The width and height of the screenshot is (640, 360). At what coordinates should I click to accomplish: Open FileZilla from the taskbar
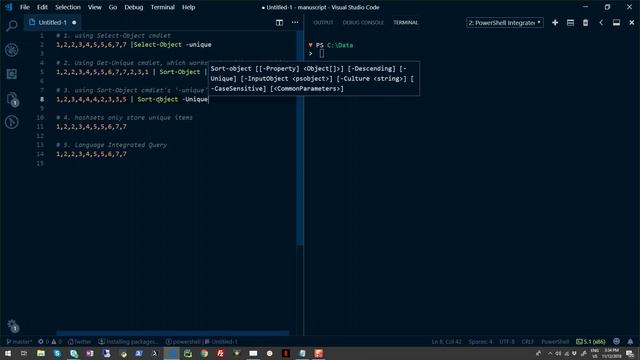[x=220, y=353]
